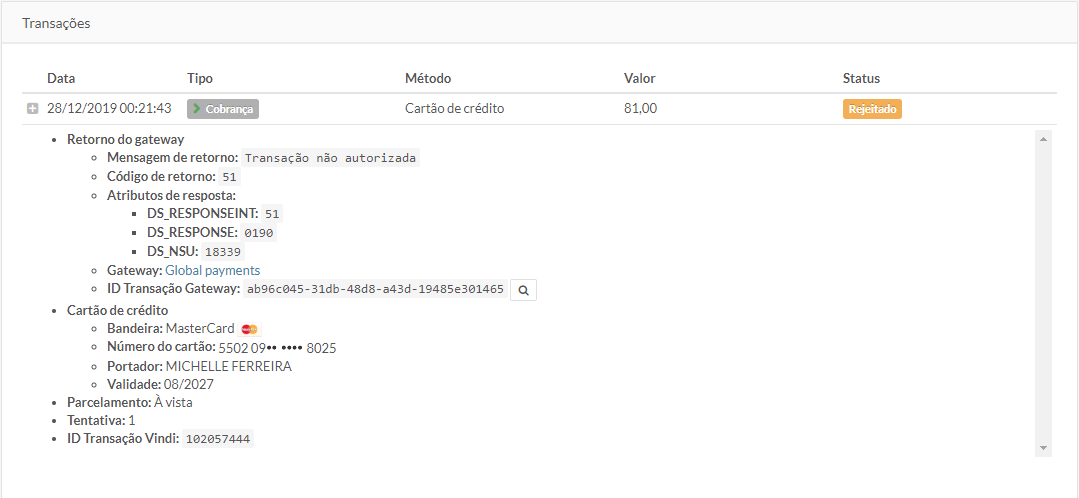Click the DS_NSU value 18339
Image resolution: width=1079 pixels, height=498 pixels.
tap(222, 252)
